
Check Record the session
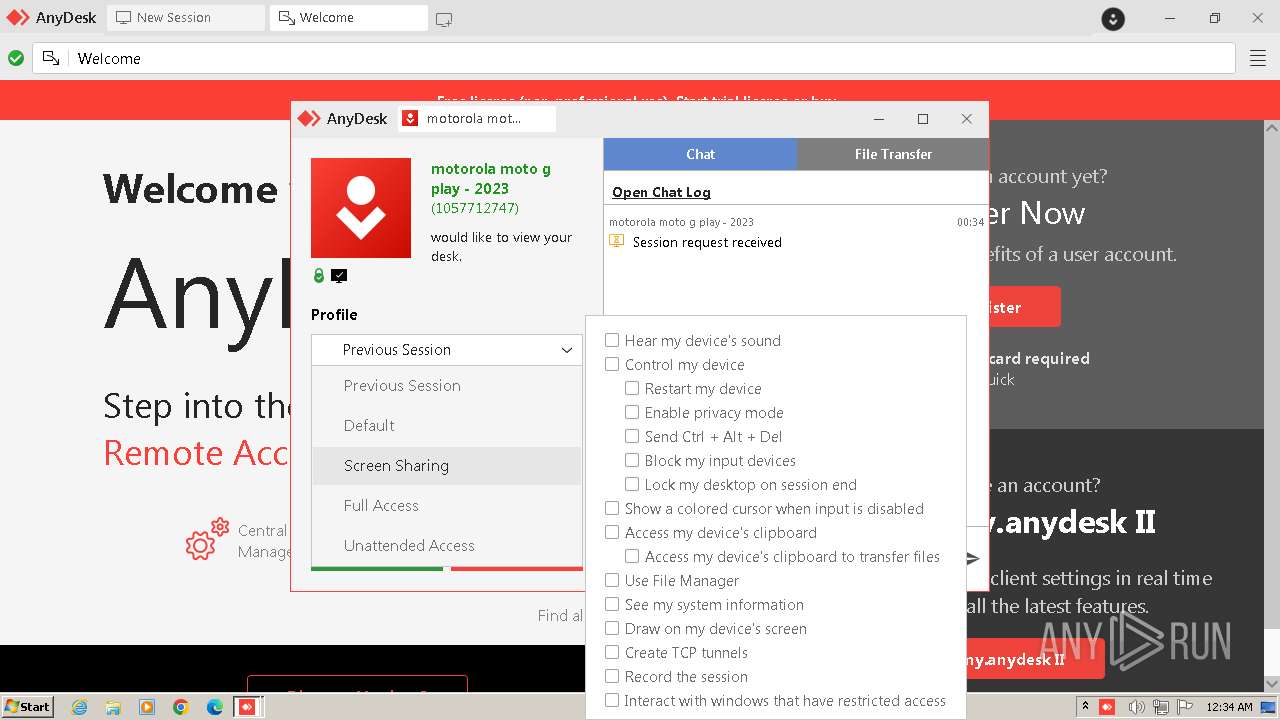point(612,676)
